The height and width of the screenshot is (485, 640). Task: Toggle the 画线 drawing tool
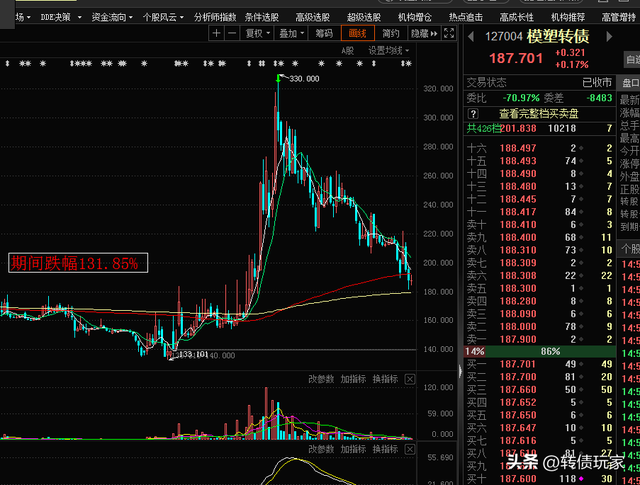(x=358, y=33)
